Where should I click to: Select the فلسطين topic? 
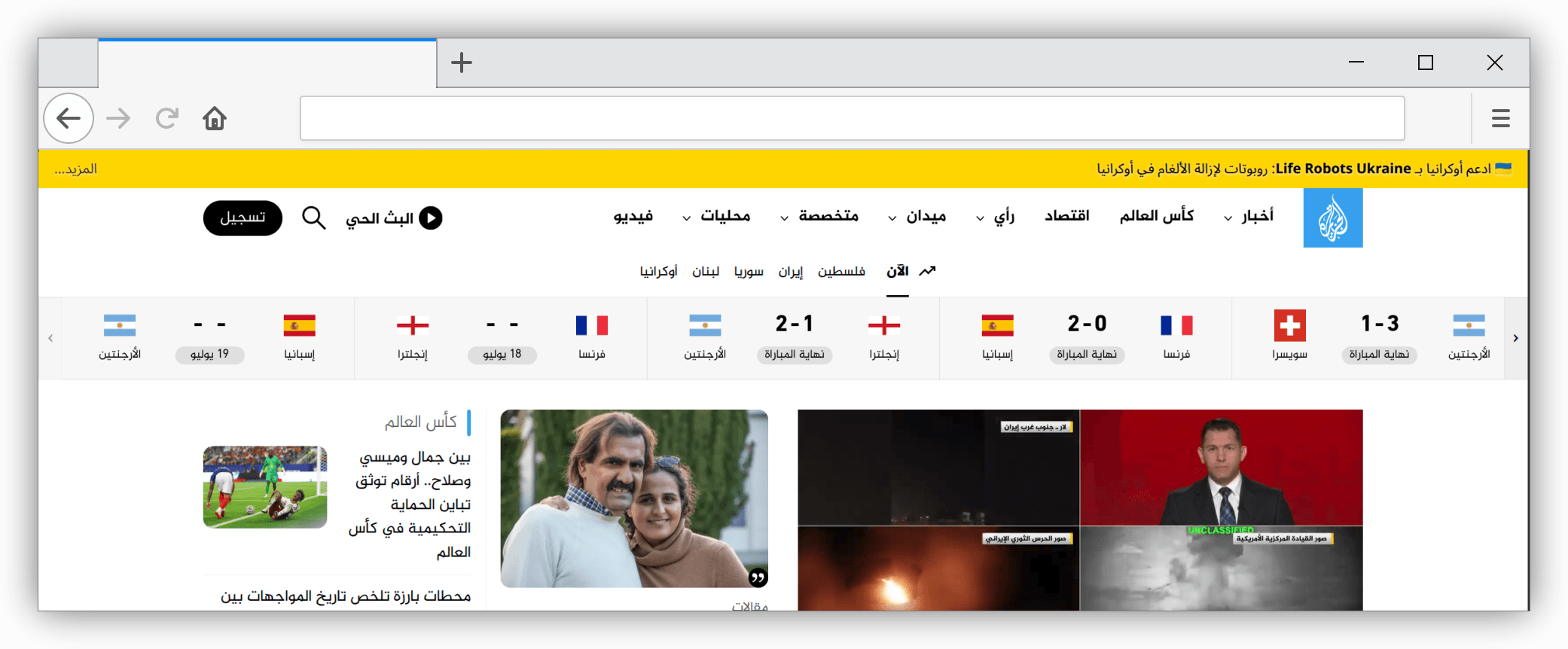[x=842, y=271]
